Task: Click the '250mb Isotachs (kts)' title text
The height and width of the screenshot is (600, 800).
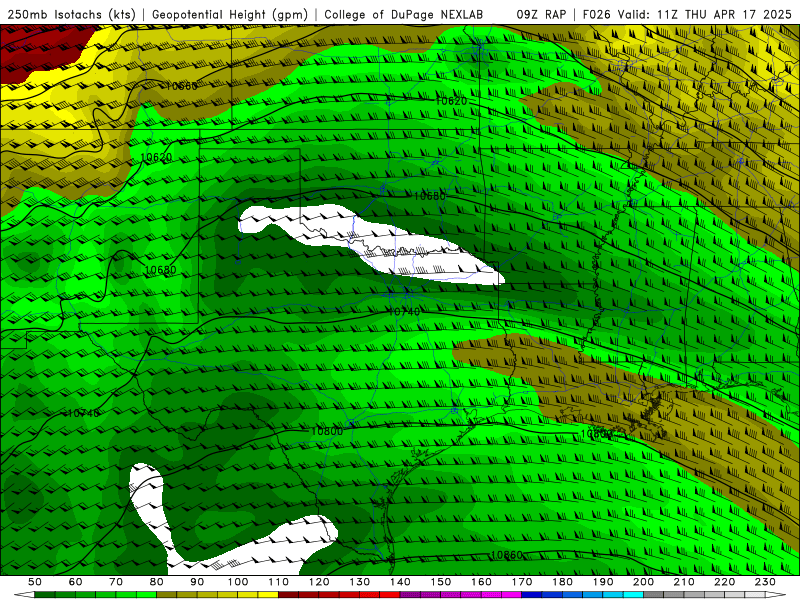Action: coord(72,15)
